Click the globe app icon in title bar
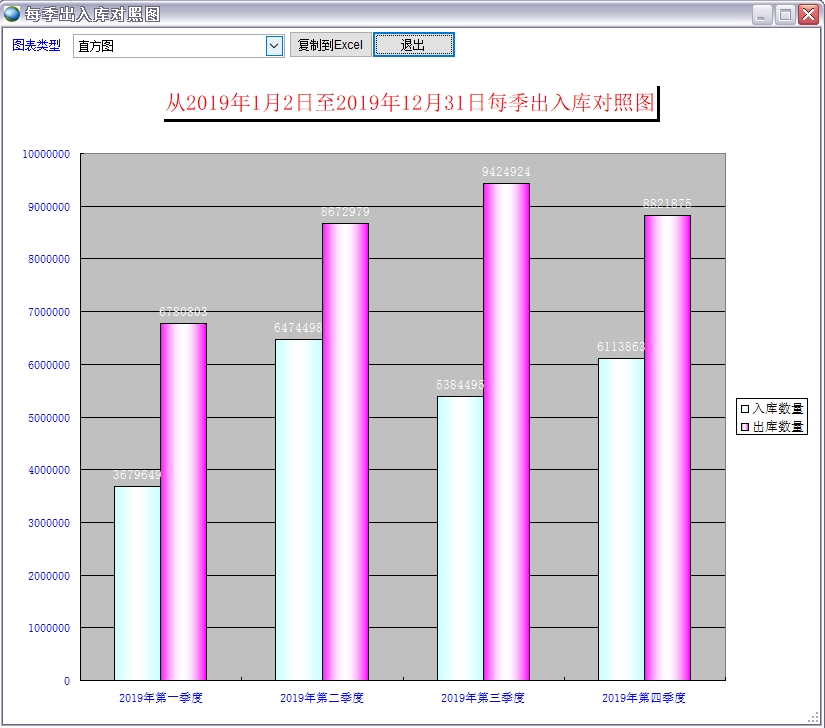This screenshot has height=728, width=825. tap(12, 14)
